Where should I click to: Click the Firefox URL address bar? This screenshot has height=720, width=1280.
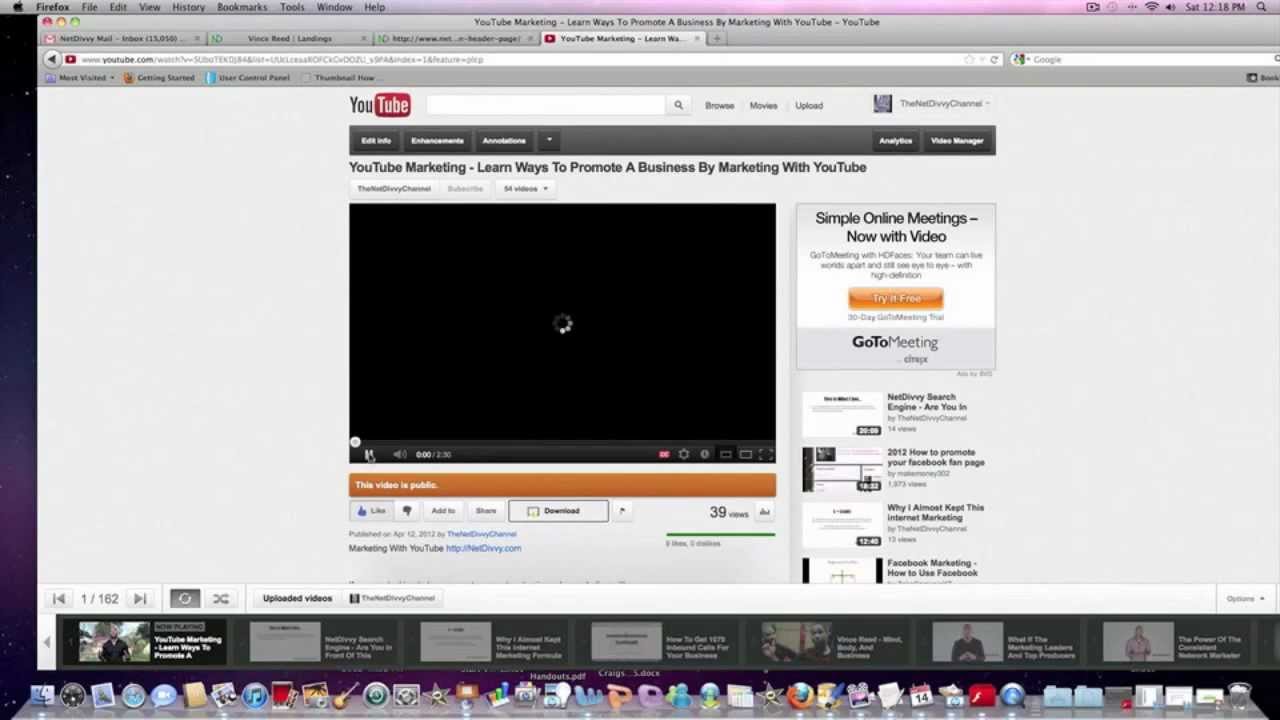530,60
